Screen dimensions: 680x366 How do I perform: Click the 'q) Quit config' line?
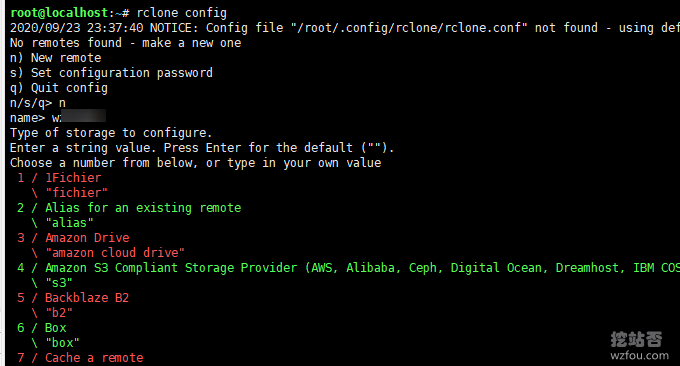[x=59, y=88]
